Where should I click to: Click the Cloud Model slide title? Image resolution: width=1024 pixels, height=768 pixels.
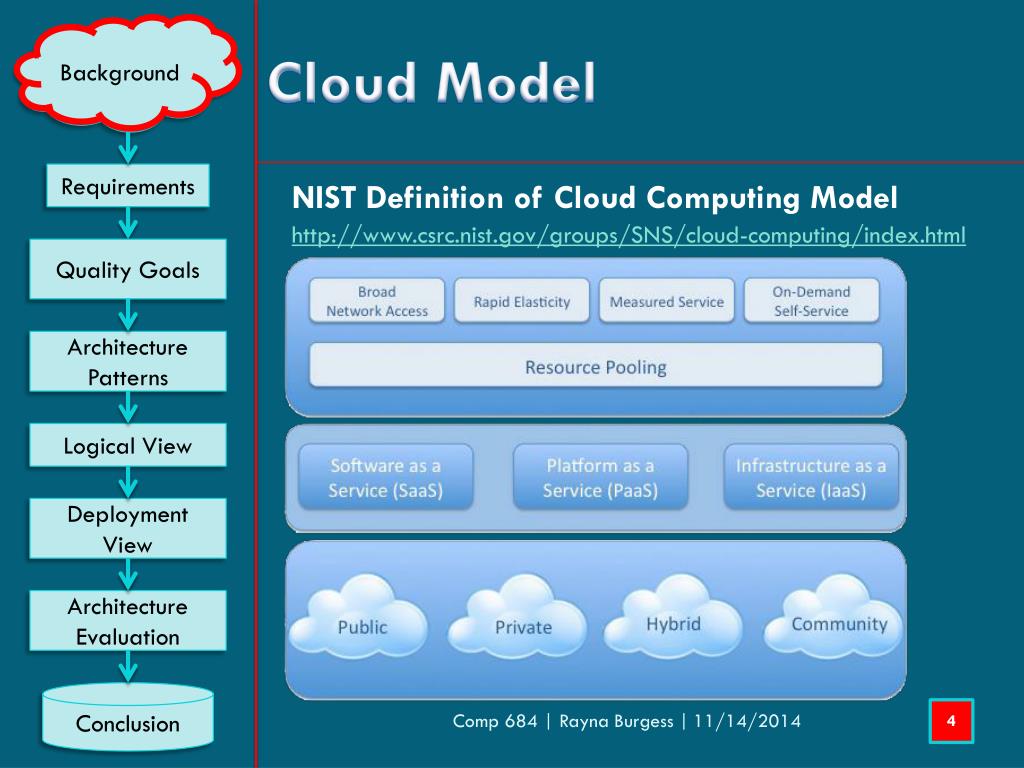(x=432, y=82)
